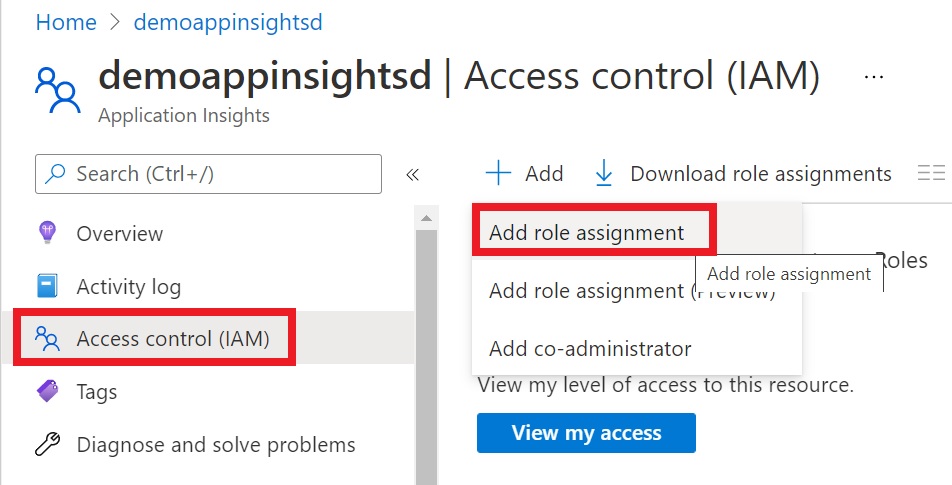Click the Overview lightbulb icon
The width and height of the screenshot is (952, 485).
(x=47, y=233)
